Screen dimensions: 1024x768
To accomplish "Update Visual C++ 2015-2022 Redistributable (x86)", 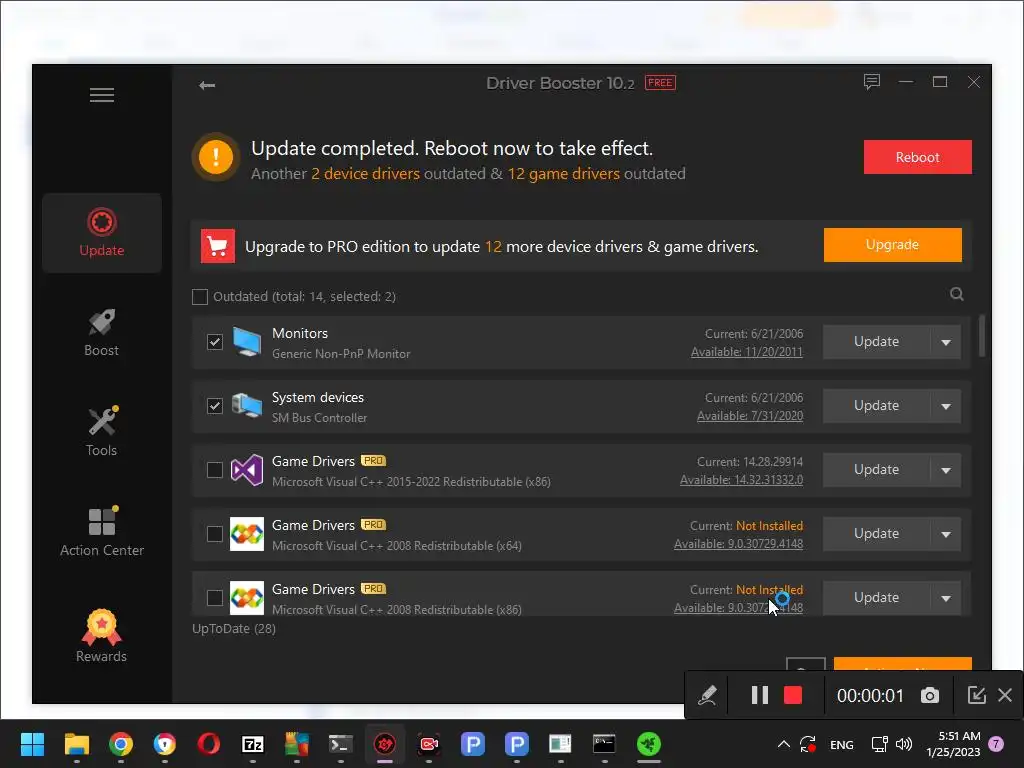I will click(x=876, y=470).
